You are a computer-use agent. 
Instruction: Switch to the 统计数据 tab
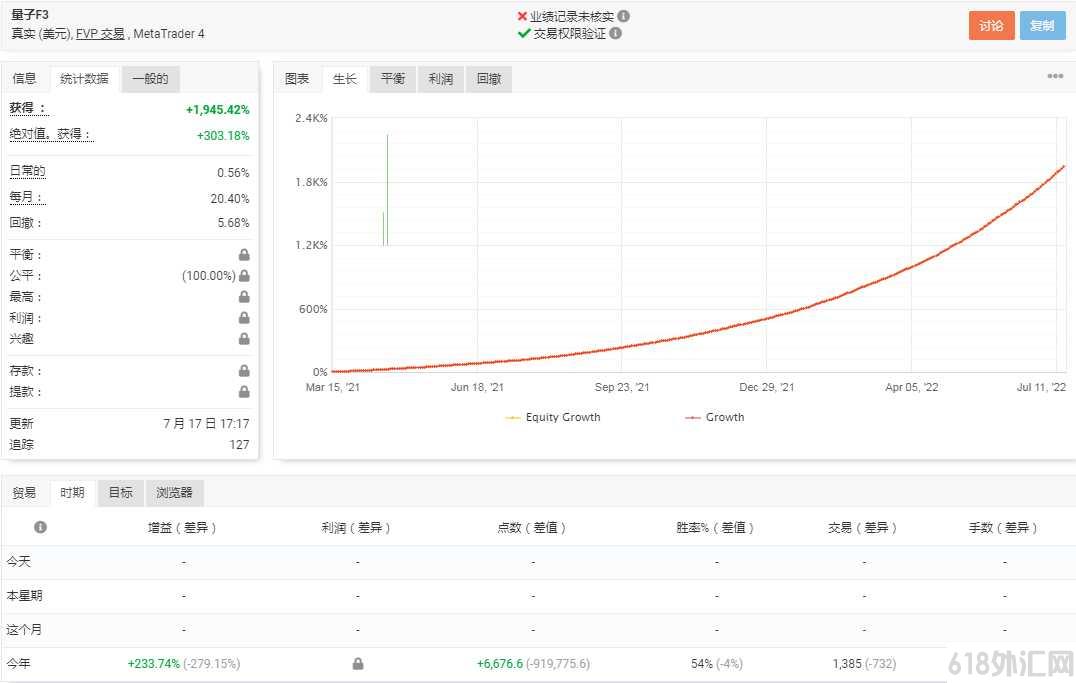click(84, 79)
